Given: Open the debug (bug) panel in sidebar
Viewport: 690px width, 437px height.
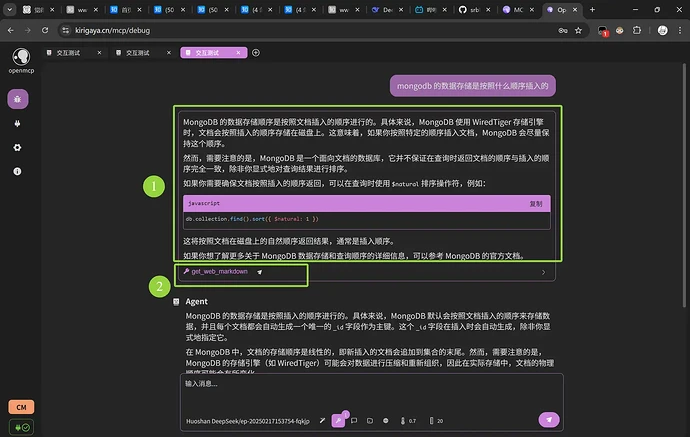Looking at the screenshot, I should (x=17, y=99).
